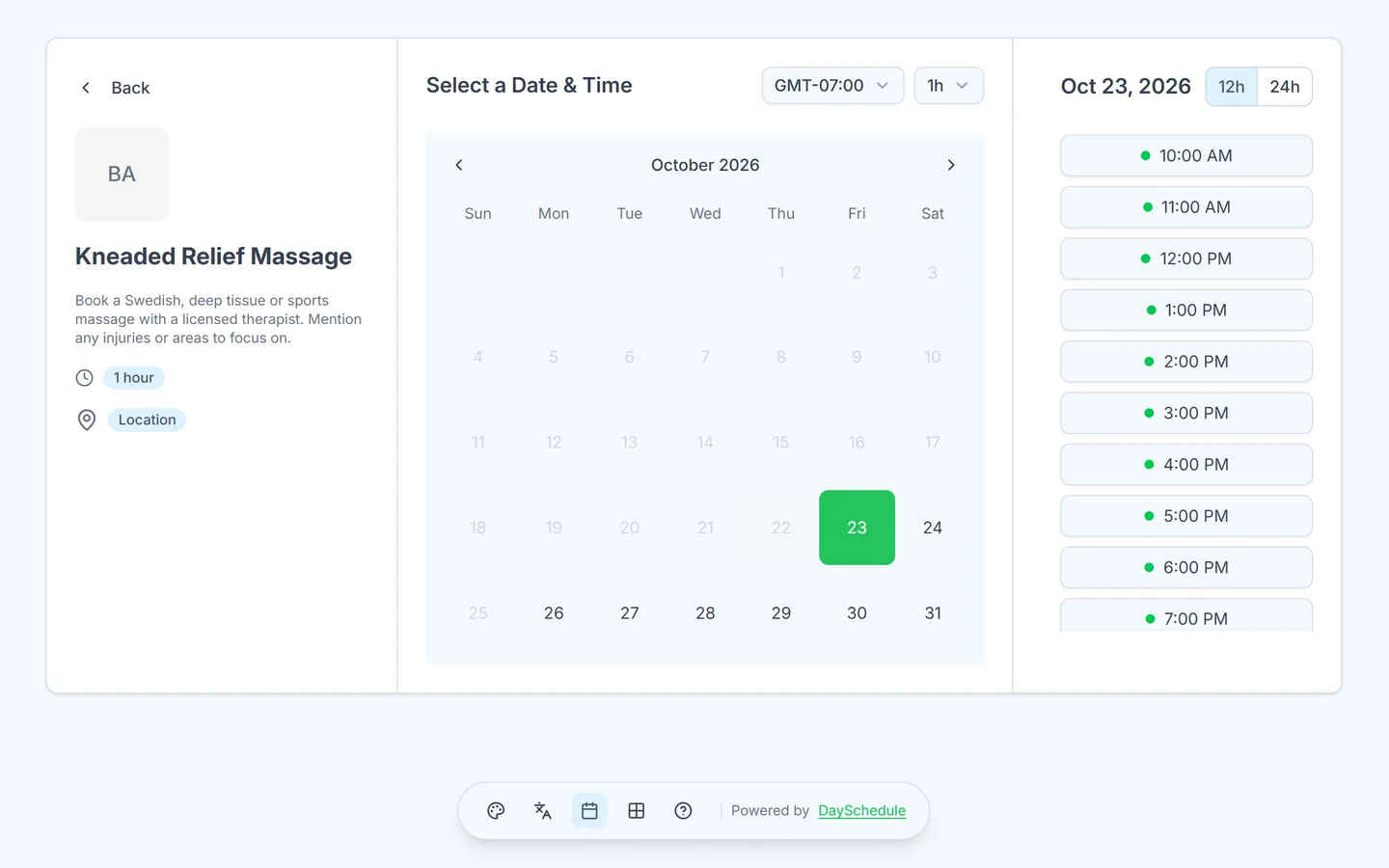Click the location pin icon
This screenshot has width=1389, height=868.
87,420
